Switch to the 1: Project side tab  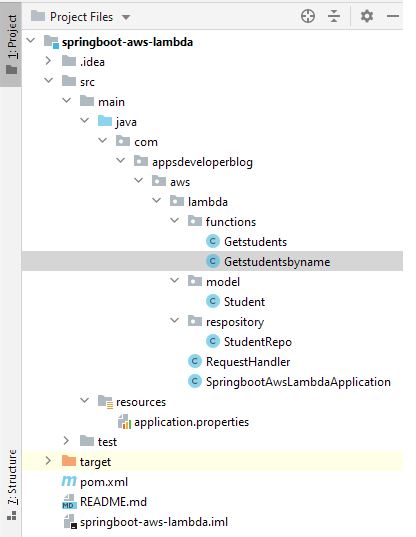[x=11, y=44]
